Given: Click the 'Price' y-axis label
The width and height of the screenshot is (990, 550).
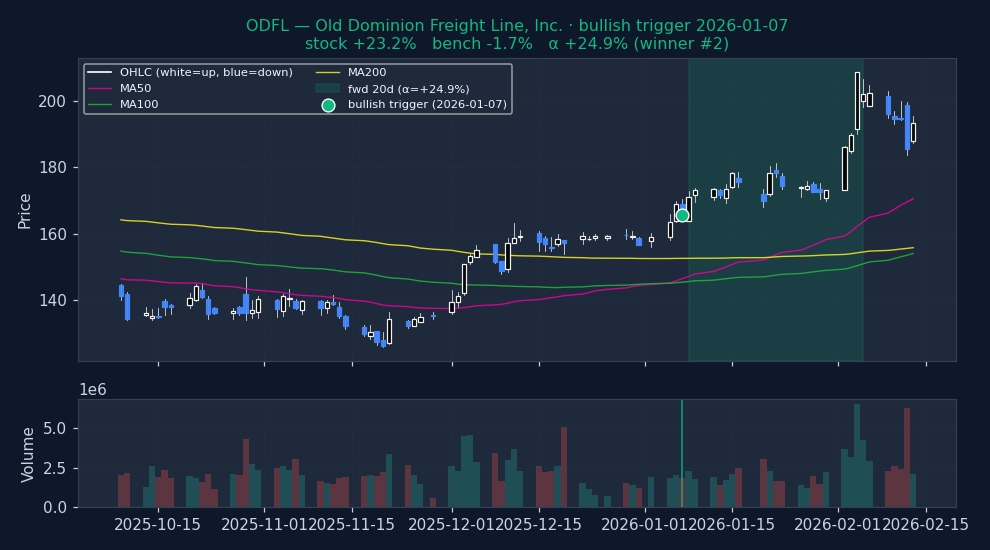Looking at the screenshot, I should 25,210.
